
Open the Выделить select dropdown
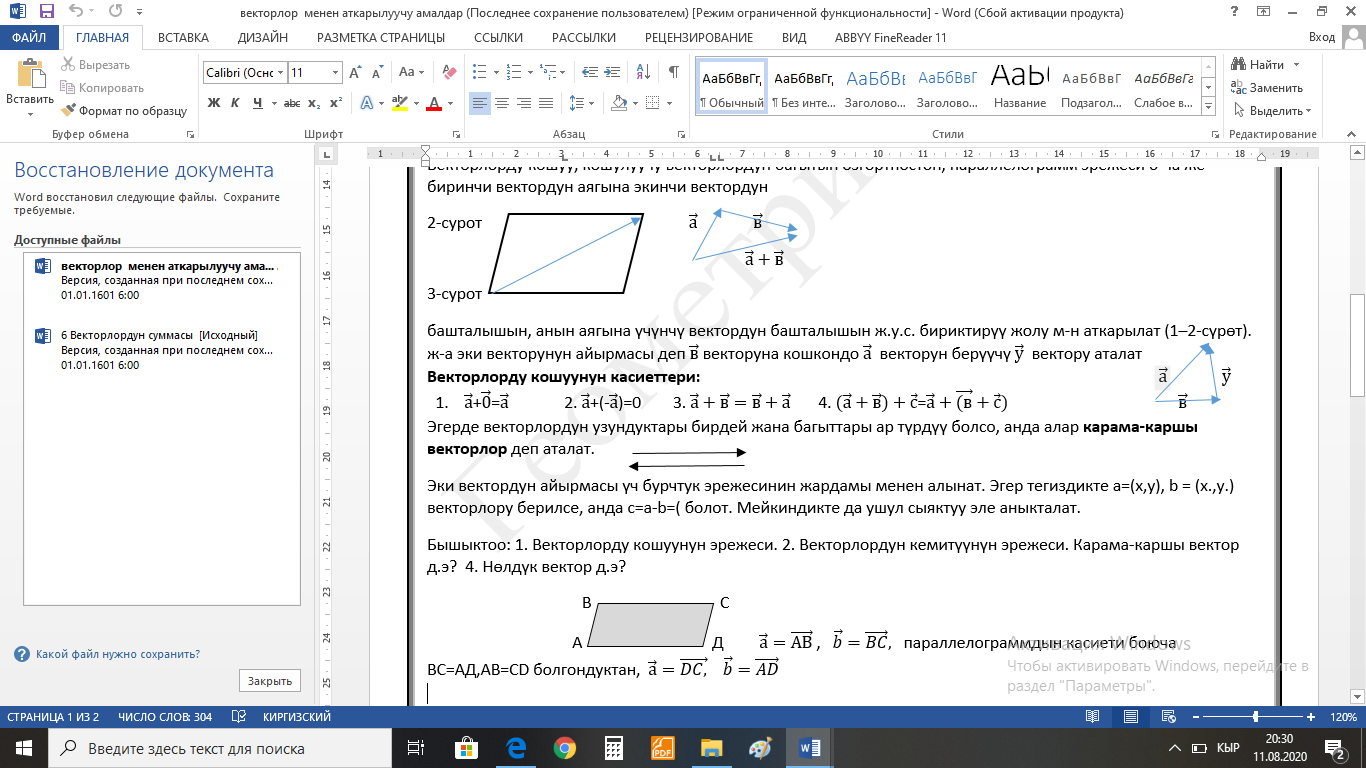[1272, 111]
